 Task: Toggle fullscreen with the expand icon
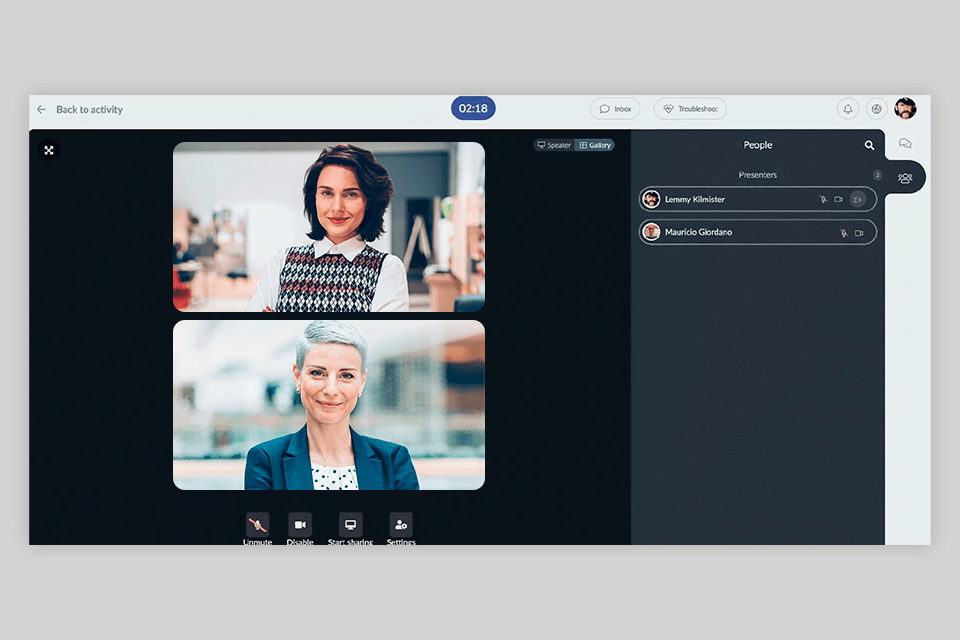pos(49,150)
